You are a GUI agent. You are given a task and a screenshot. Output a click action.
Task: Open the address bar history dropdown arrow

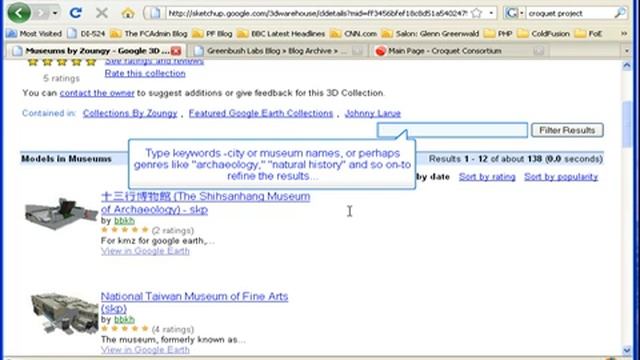coord(491,13)
